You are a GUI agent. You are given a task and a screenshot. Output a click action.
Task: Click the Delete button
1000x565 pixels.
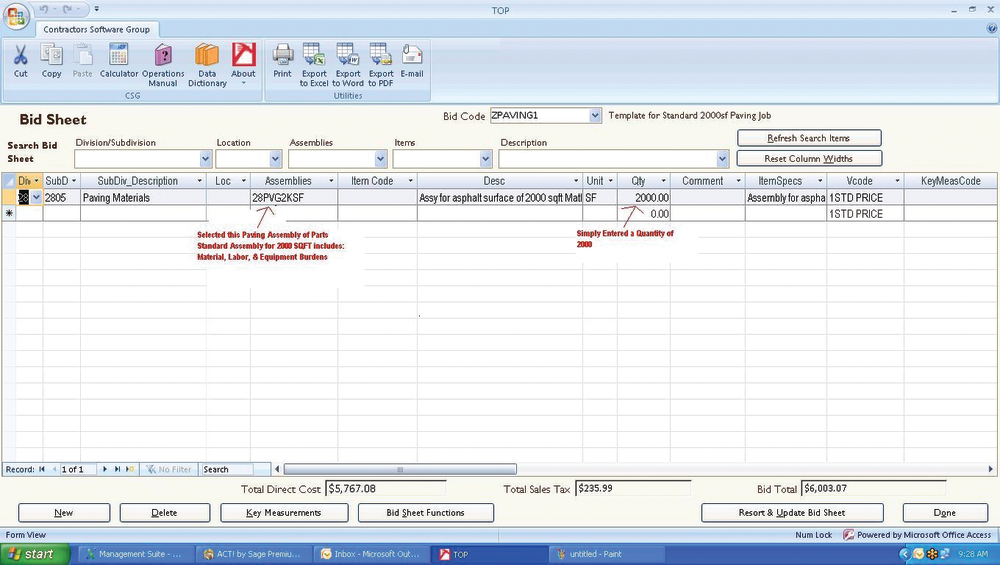point(165,513)
